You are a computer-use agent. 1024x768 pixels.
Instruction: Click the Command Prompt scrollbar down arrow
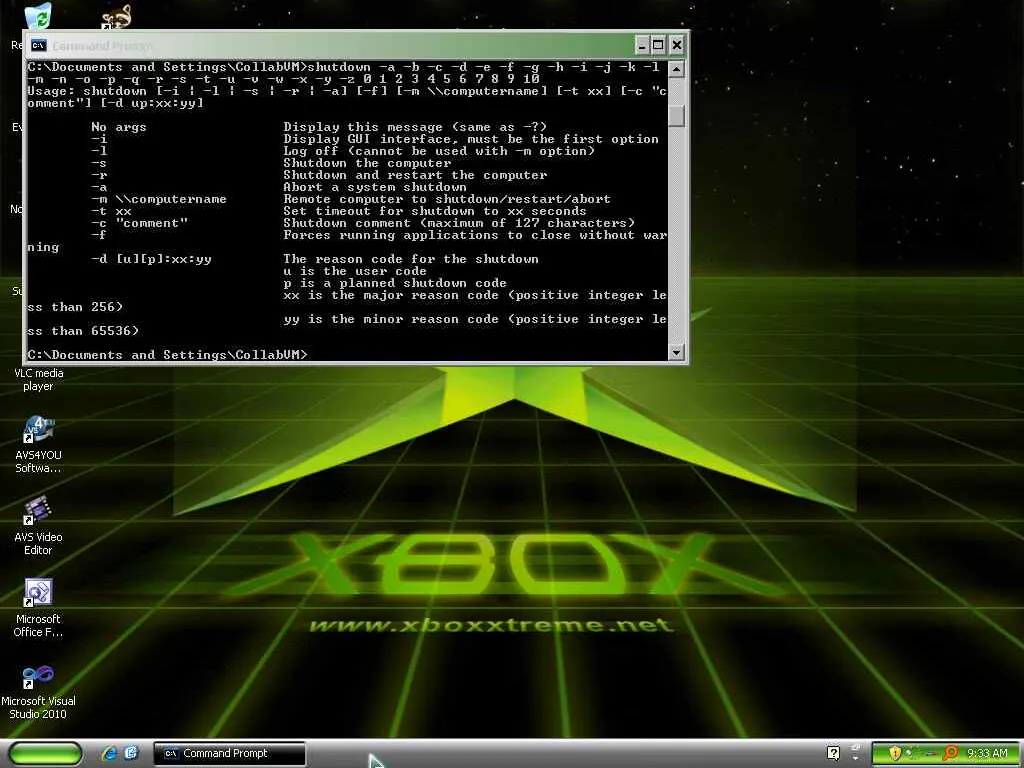click(x=677, y=352)
